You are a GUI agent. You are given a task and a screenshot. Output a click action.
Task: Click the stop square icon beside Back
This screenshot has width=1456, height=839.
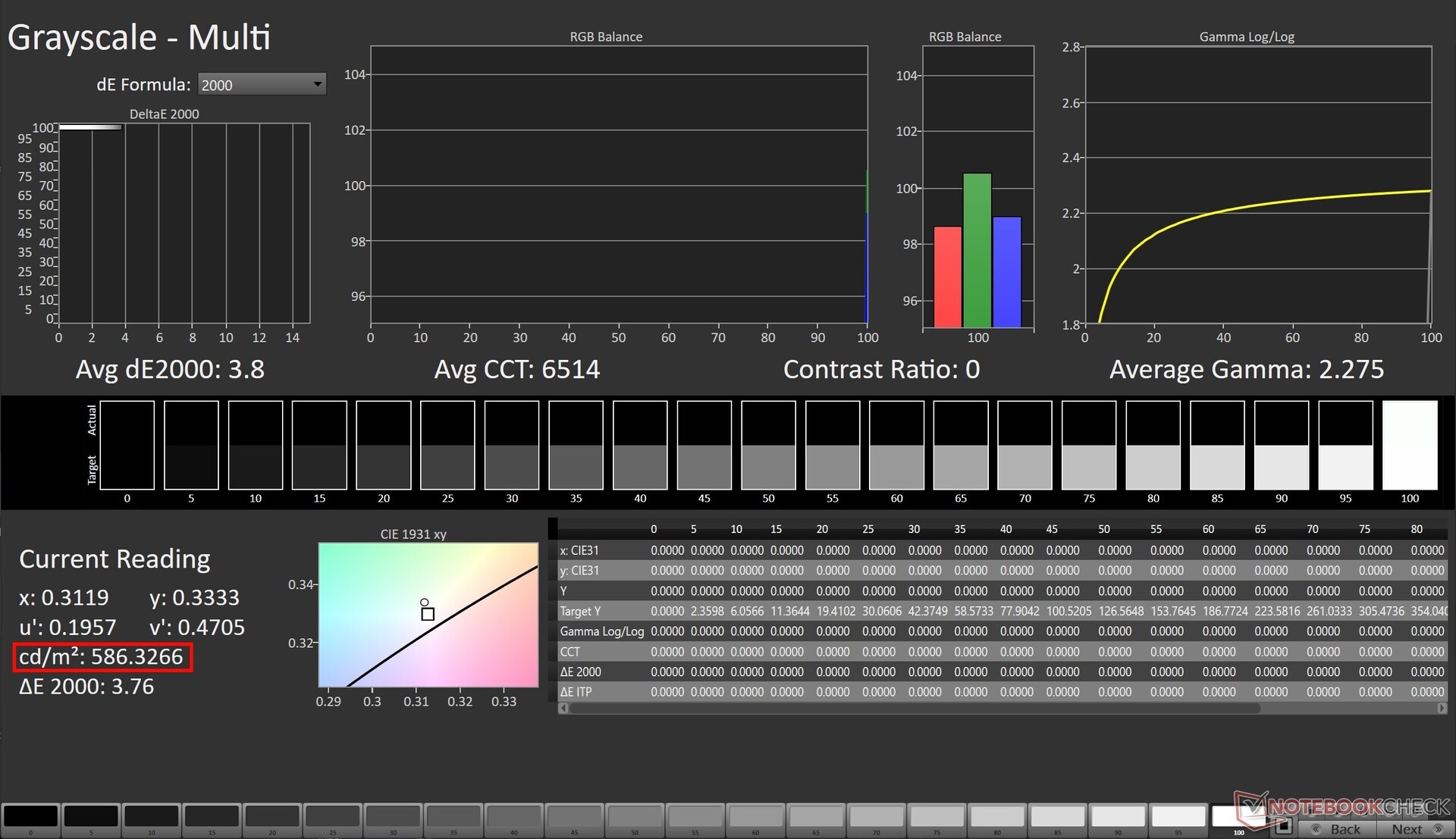click(1282, 827)
